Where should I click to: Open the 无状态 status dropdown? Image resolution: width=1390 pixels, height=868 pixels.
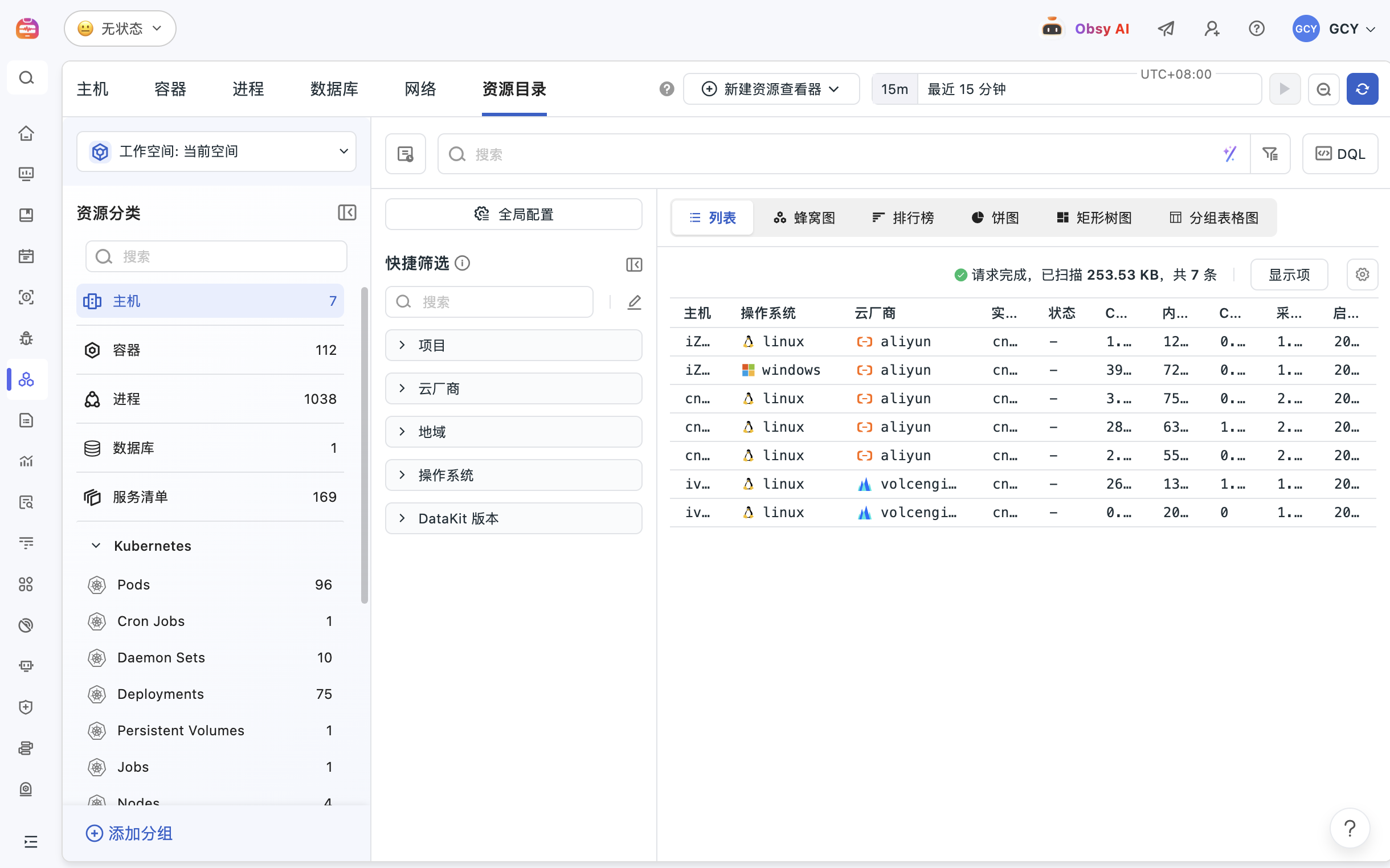click(x=120, y=28)
